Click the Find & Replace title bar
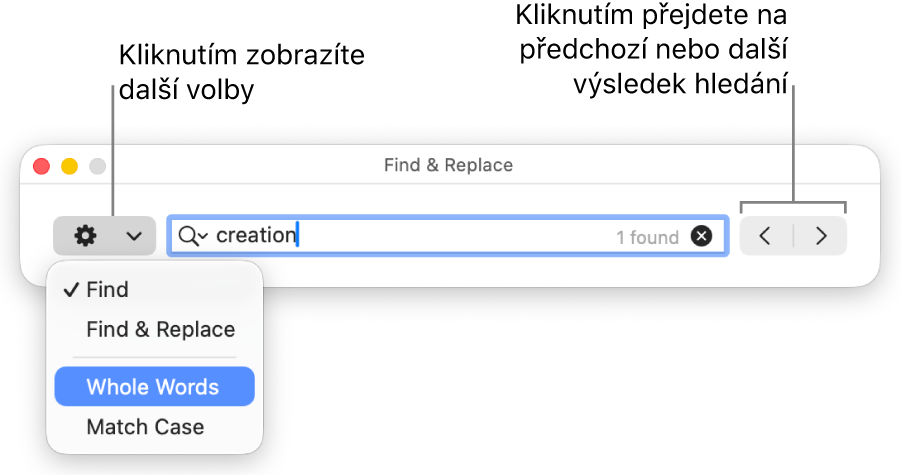The width and height of the screenshot is (902, 475). click(x=448, y=165)
